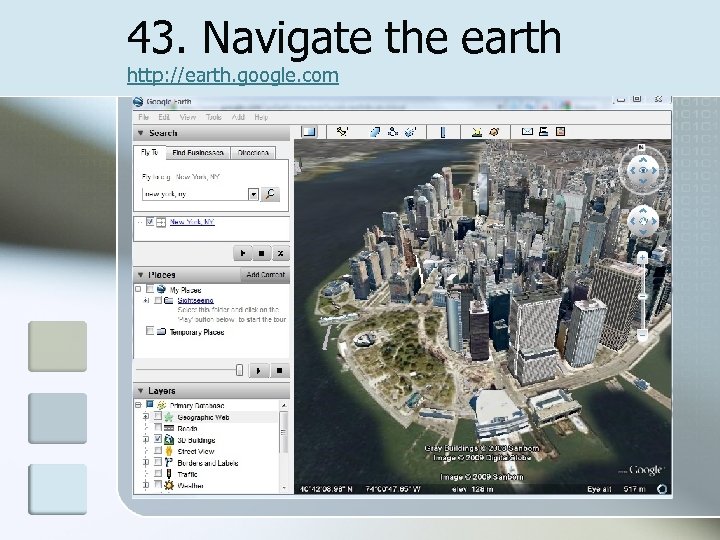Click the Email envelope toolbar icon
Image resolution: width=720 pixels, height=540 pixels.
point(527,132)
